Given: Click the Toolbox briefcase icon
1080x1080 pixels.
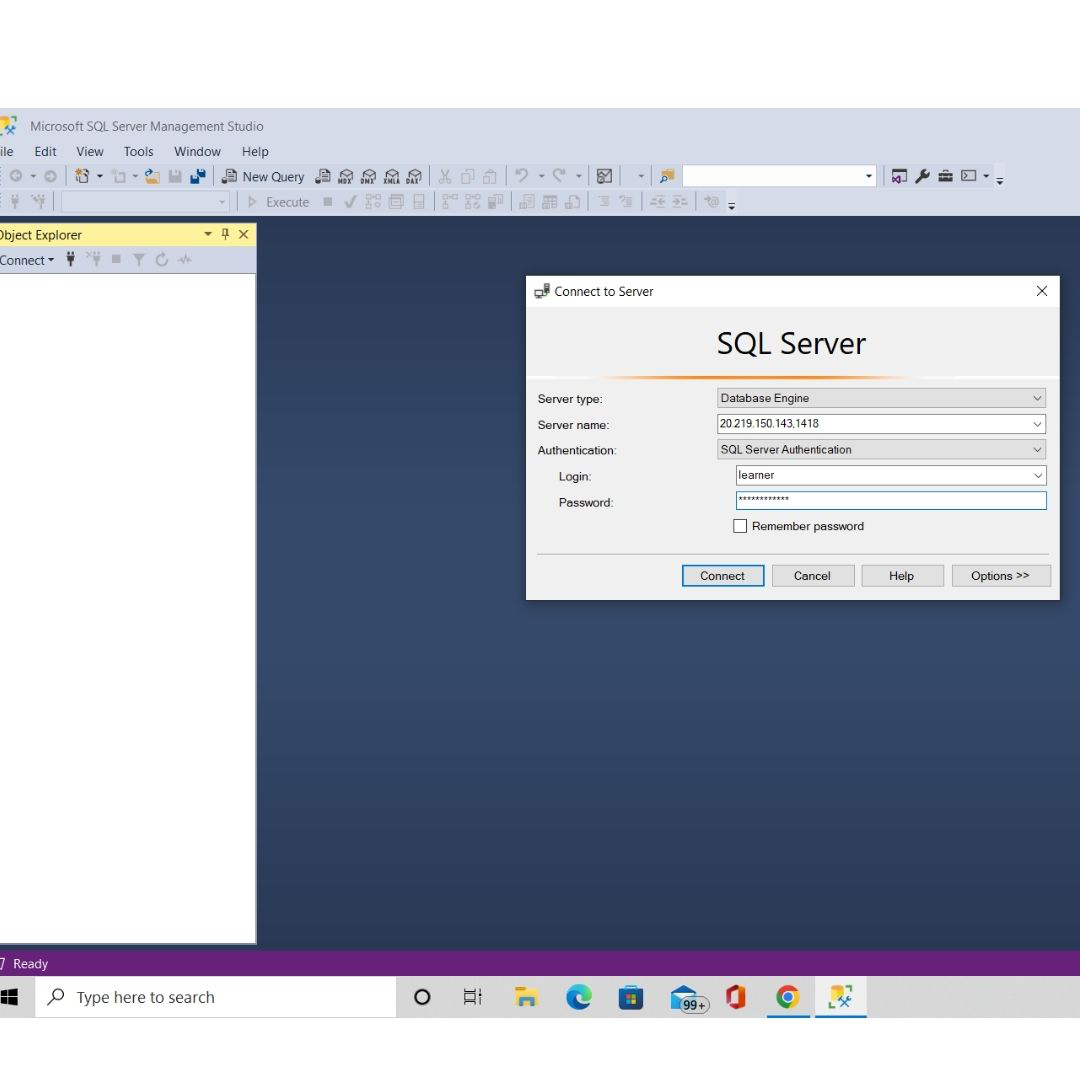Looking at the screenshot, I should point(946,176).
